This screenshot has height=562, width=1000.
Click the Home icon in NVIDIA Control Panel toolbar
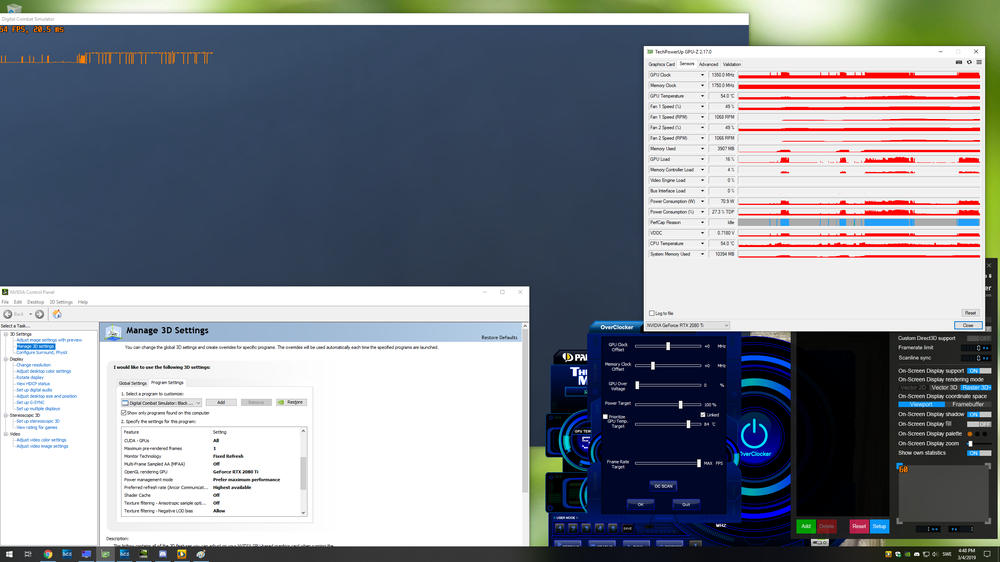[57, 314]
